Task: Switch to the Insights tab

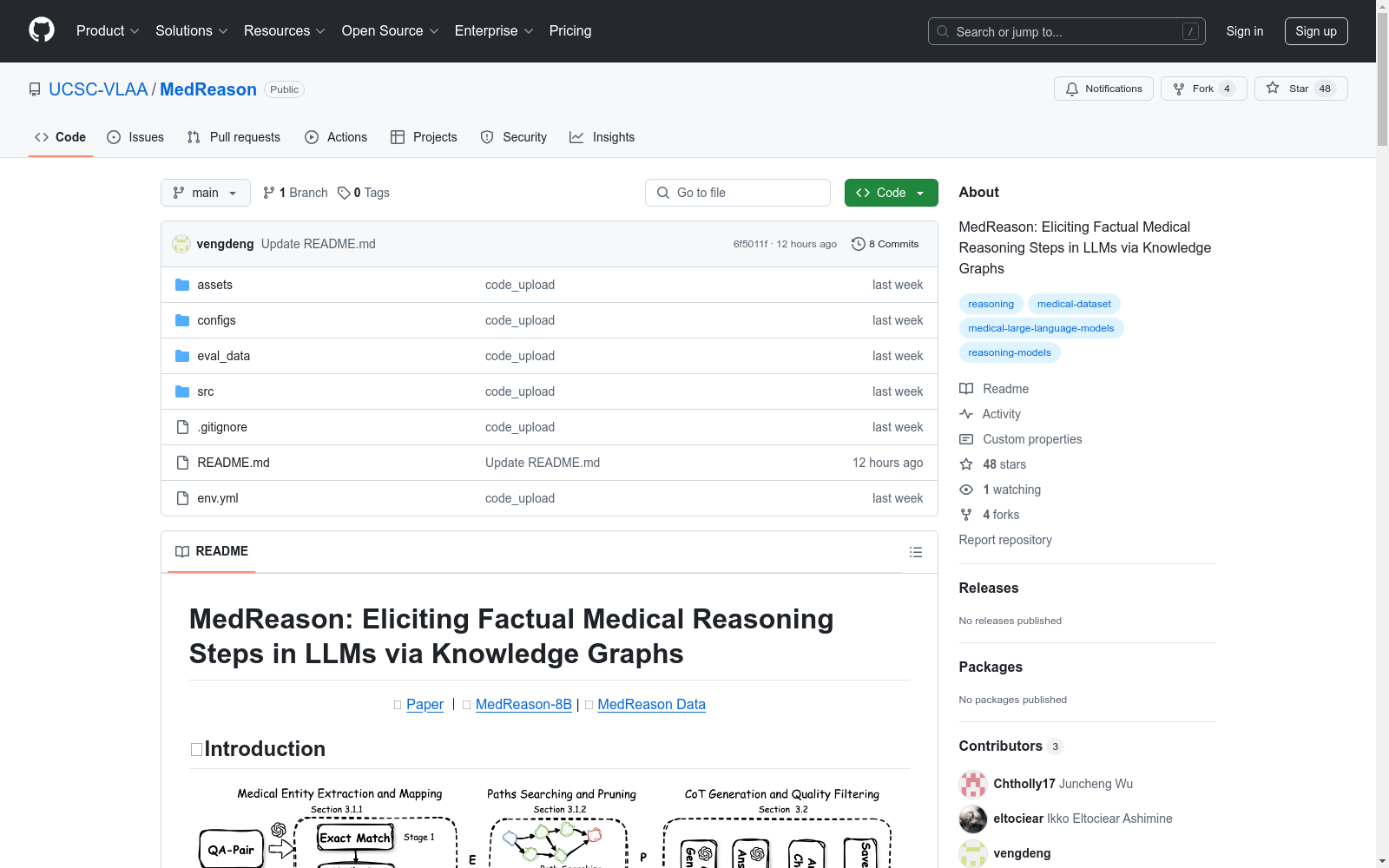Action: point(602,137)
